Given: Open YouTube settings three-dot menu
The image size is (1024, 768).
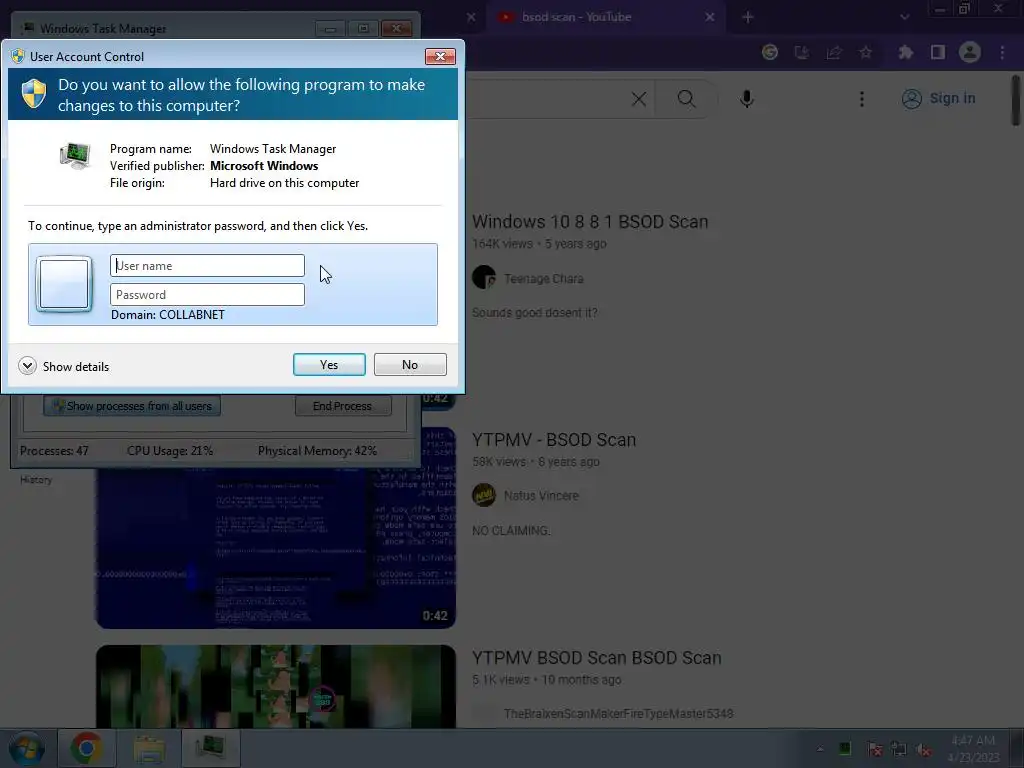Looking at the screenshot, I should tap(862, 99).
